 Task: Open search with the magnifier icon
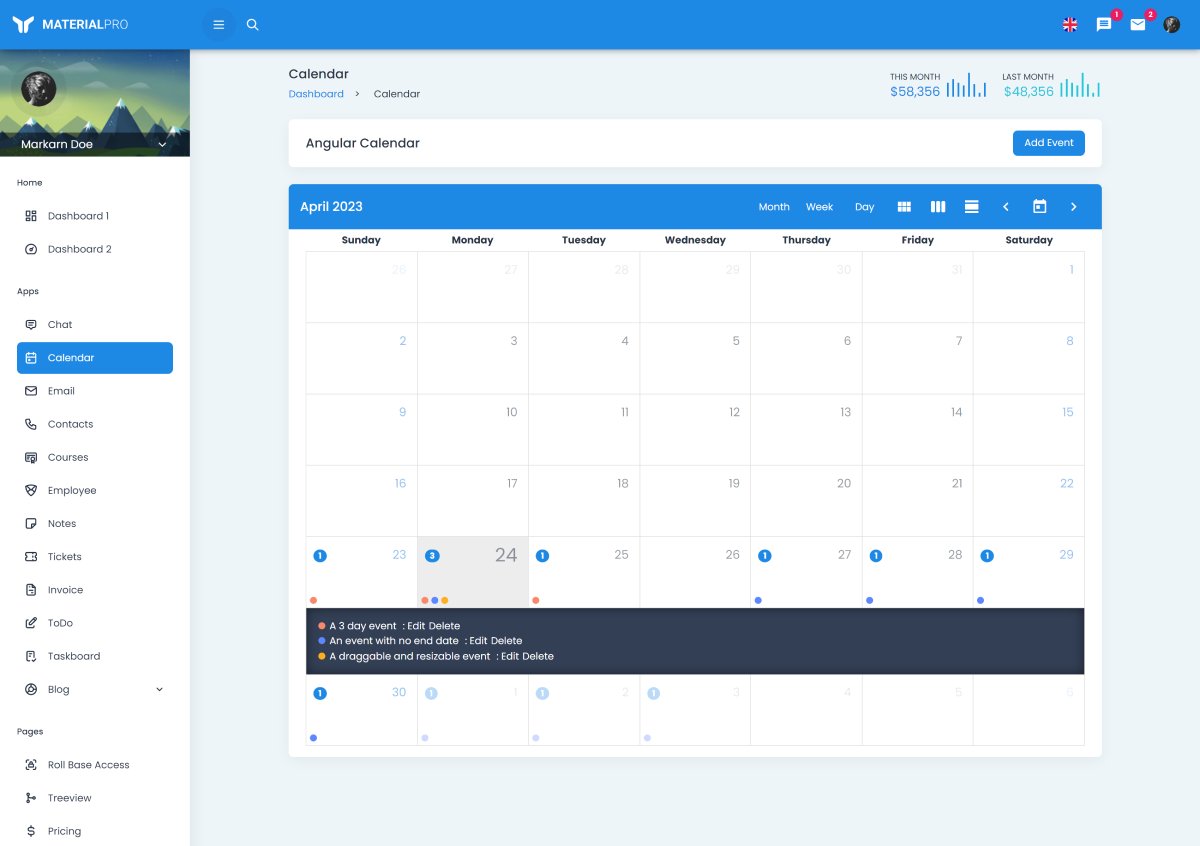pyautogui.click(x=252, y=24)
